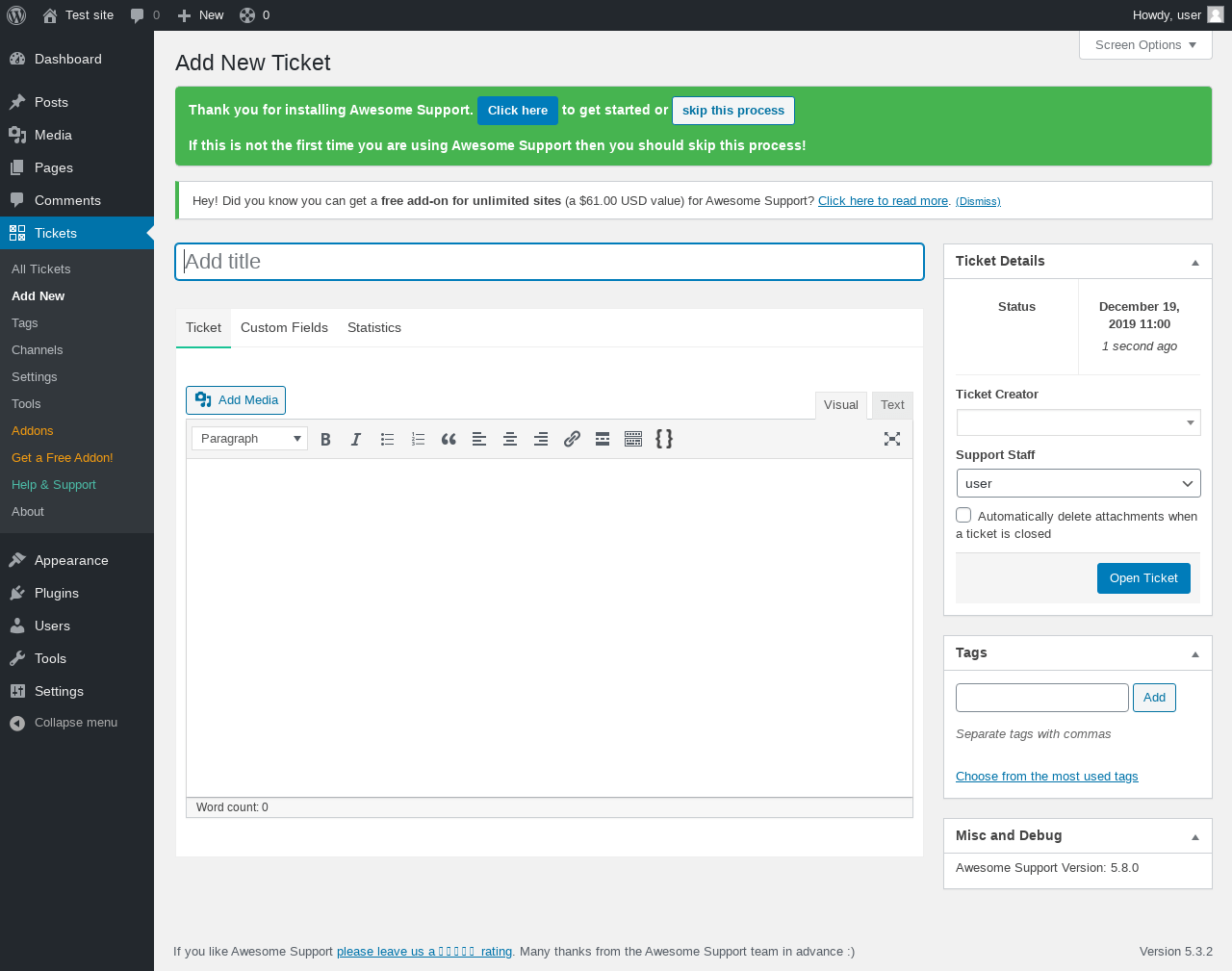This screenshot has width=1232, height=971.
Task: Insert a bulleted list
Action: 387,439
